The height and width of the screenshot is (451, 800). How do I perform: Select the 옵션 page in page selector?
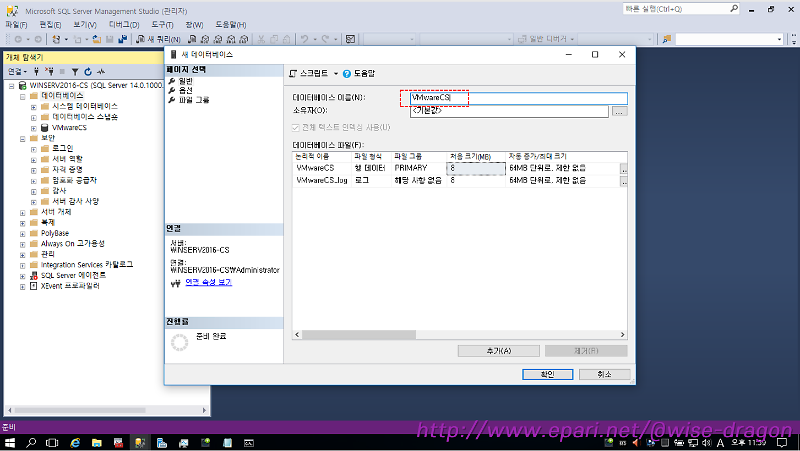(x=186, y=90)
